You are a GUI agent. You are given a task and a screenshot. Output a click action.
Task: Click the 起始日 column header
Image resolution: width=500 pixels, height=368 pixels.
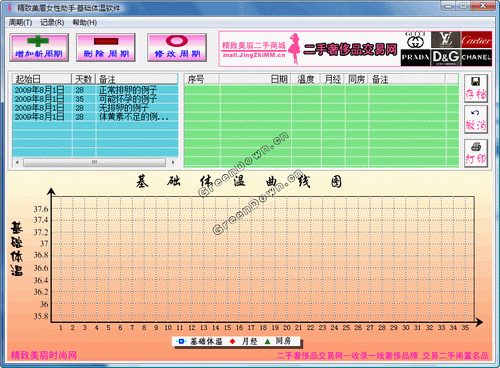pos(42,79)
